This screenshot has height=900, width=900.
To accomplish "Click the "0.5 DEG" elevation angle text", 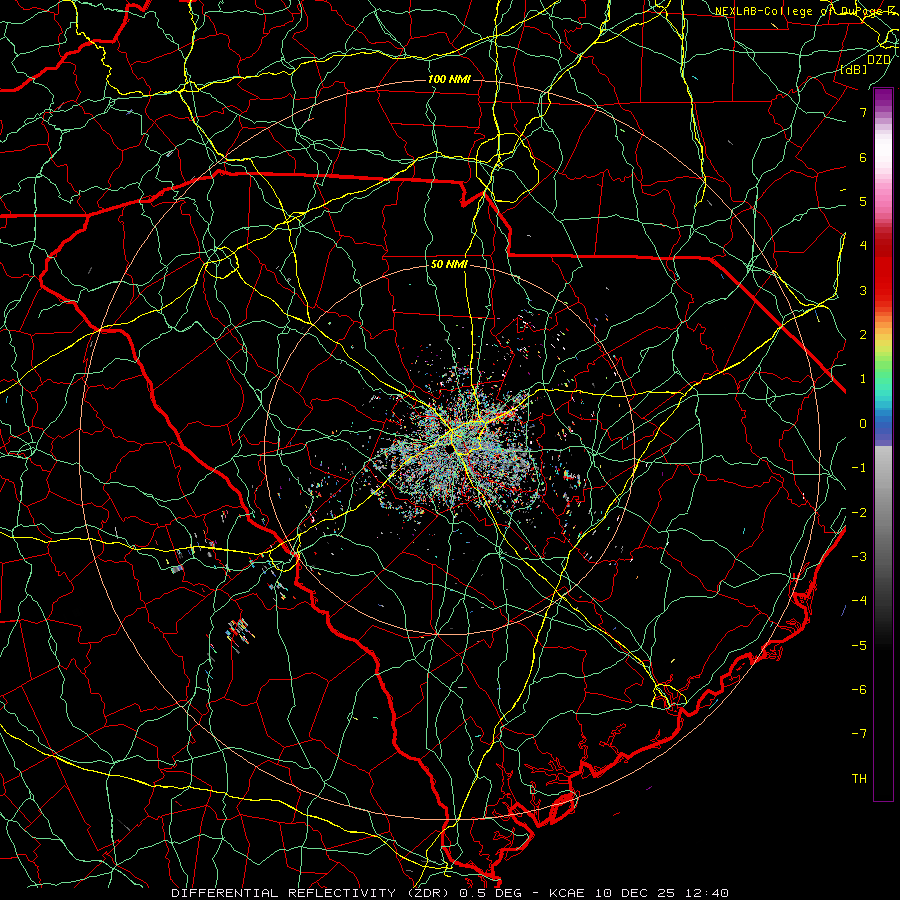I will click(x=493, y=893).
